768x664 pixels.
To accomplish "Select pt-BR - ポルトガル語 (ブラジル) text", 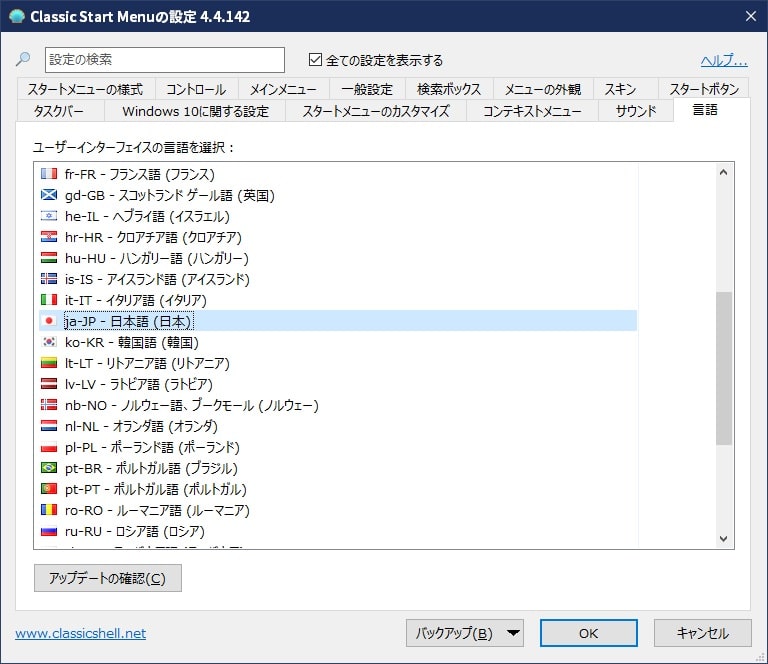I will (151, 468).
